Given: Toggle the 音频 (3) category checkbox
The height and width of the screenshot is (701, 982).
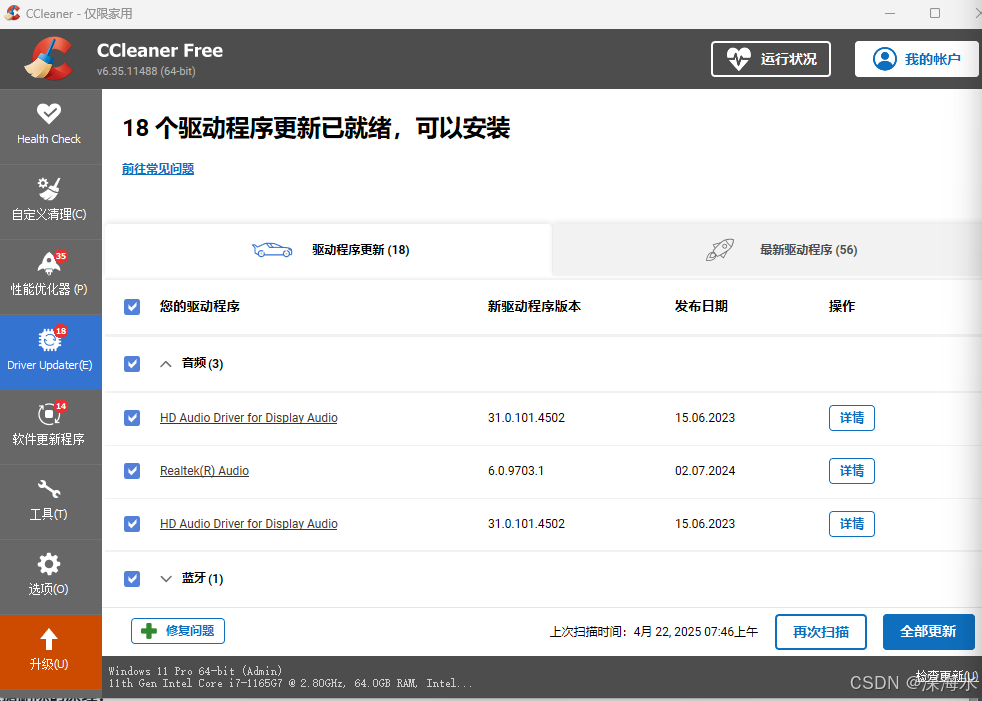Looking at the screenshot, I should (132, 364).
